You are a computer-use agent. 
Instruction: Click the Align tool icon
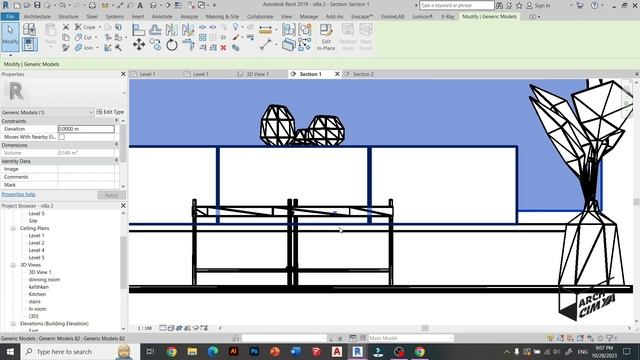tap(138, 29)
